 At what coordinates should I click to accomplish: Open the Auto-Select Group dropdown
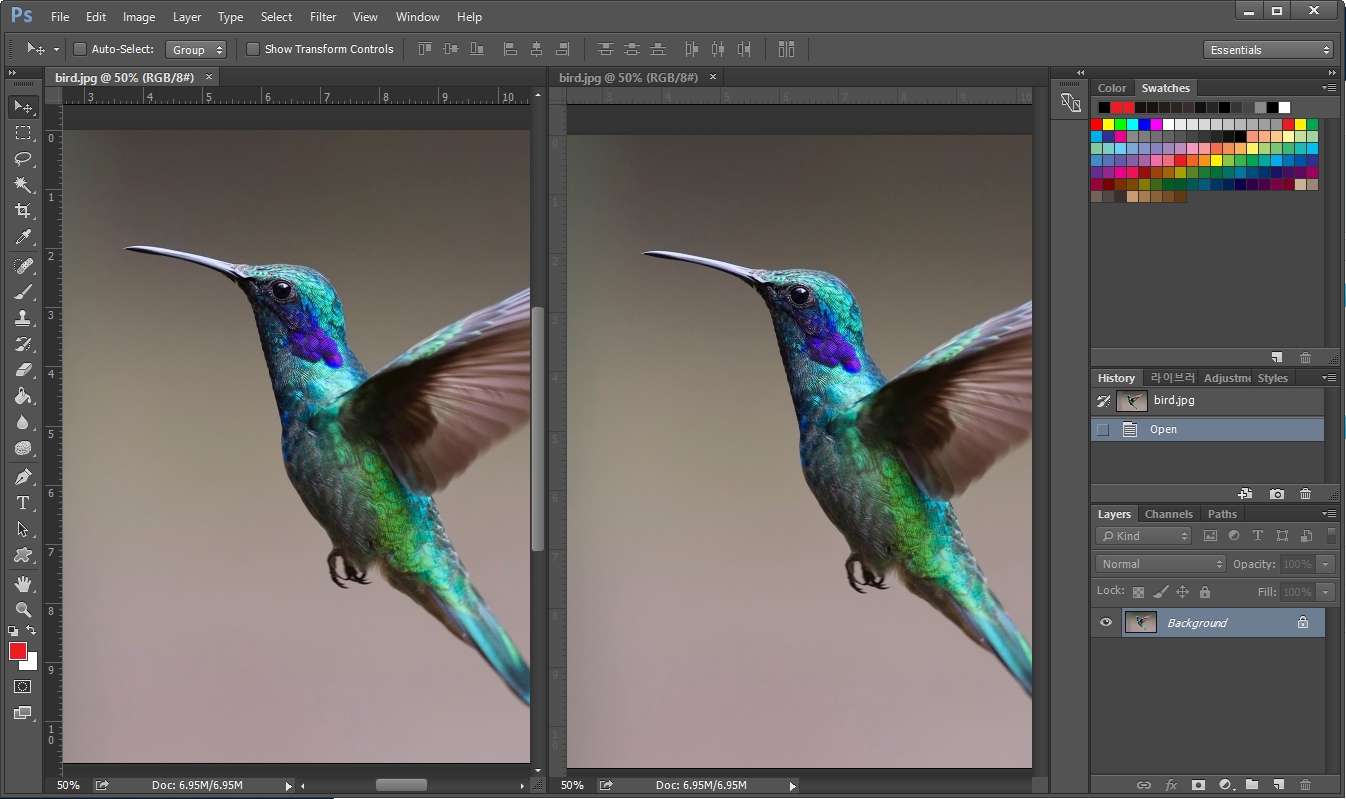pos(196,49)
